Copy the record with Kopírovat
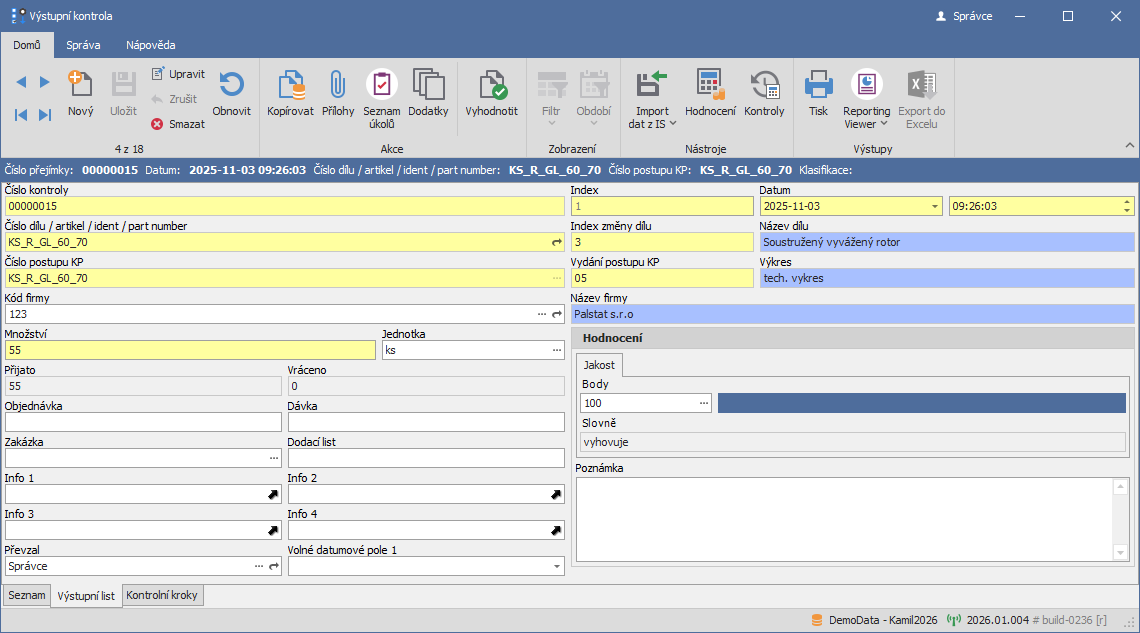Screen dimensions: 1140x633 290,94
